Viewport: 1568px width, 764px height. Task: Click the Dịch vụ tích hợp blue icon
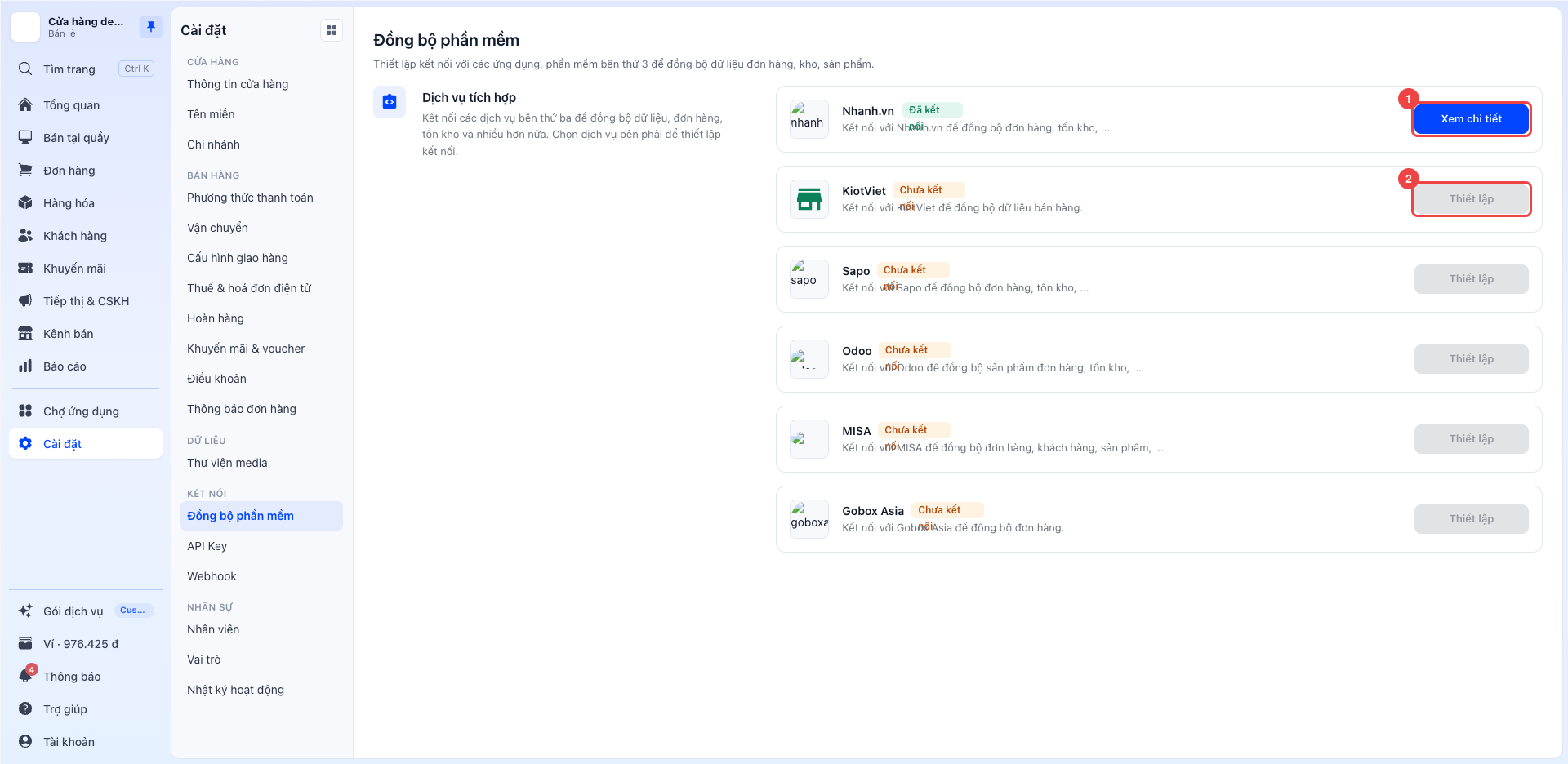[390, 102]
